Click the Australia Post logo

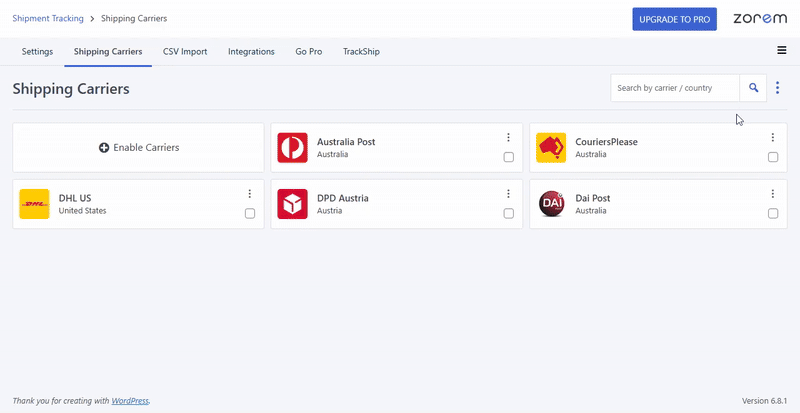click(x=292, y=148)
